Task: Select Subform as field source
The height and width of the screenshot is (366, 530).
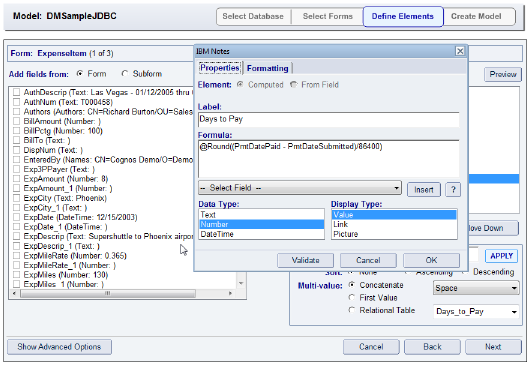Action: 125,73
